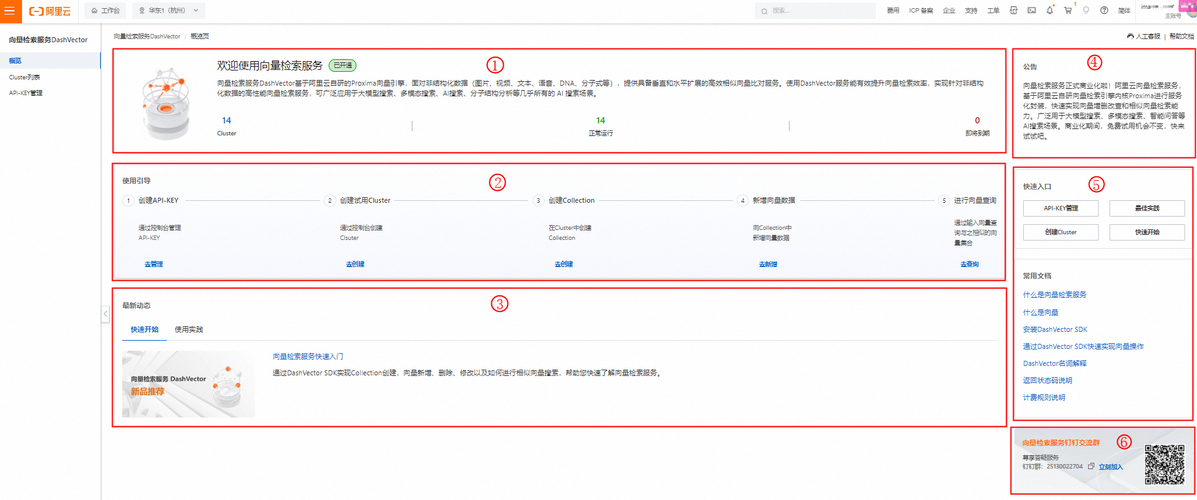1197x500 pixels.
Task: Open 通过DashVector SDK快速实现向量操作 doc link
Action: (x=1083, y=347)
